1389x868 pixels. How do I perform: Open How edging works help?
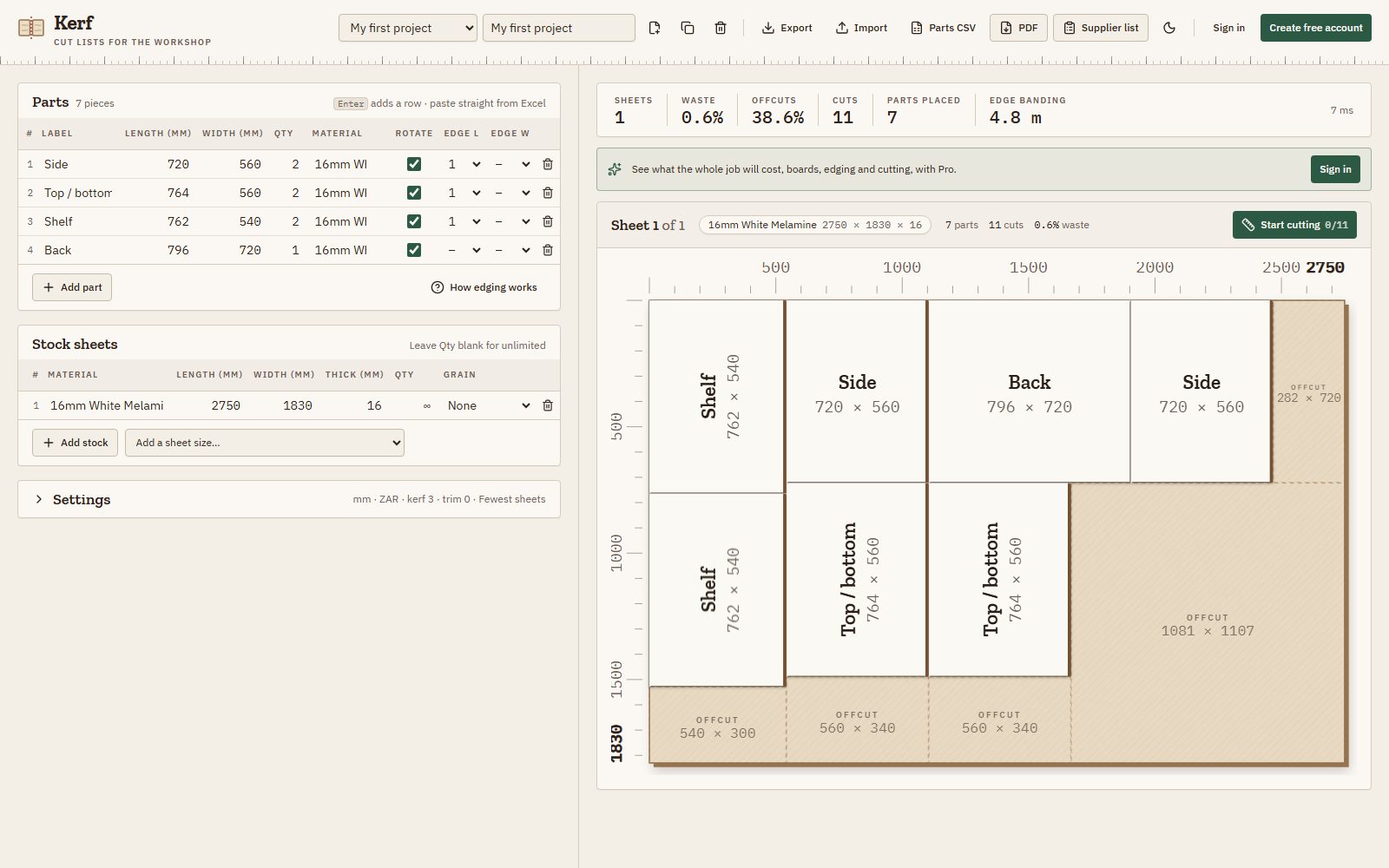click(x=484, y=287)
